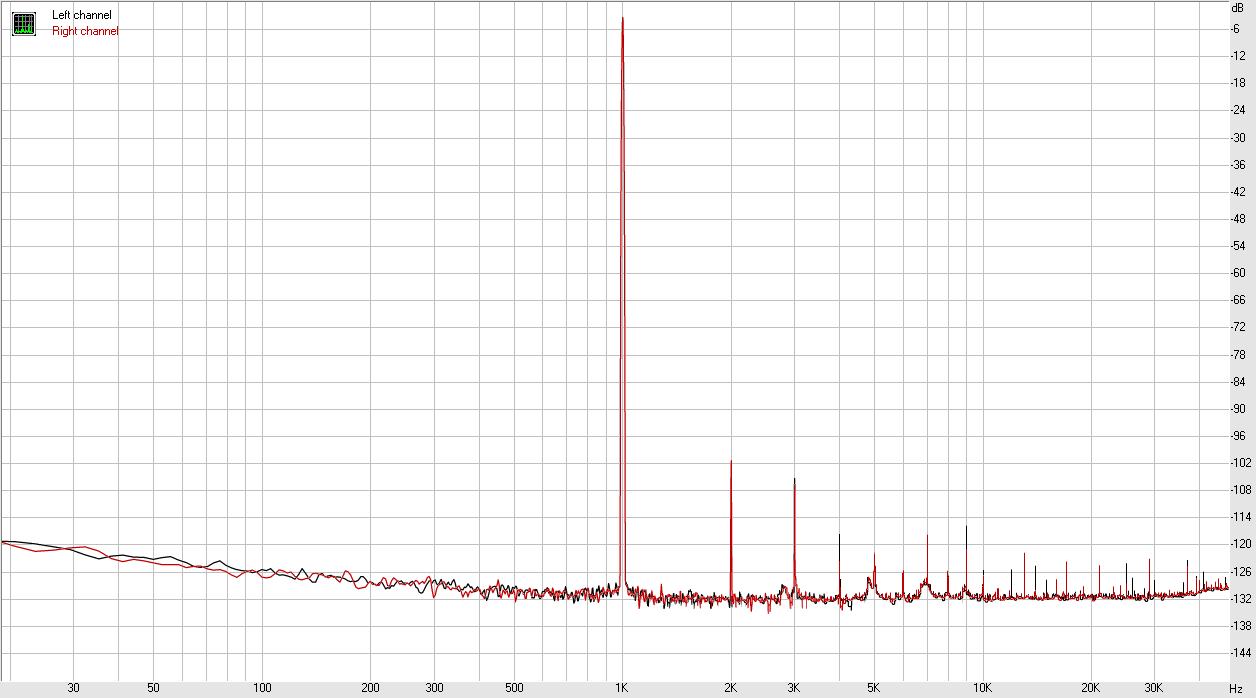Click the -96 value on dB axis
The width and height of the screenshot is (1256, 698).
(x=1239, y=436)
